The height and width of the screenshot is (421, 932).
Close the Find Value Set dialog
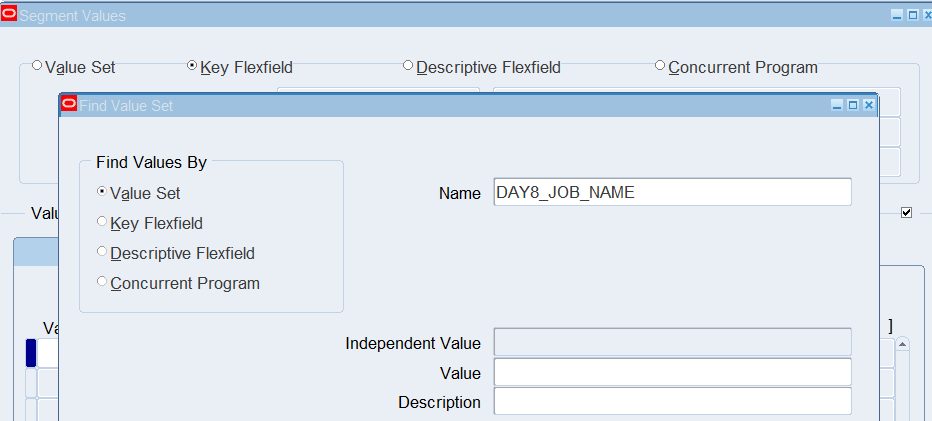pos(868,105)
